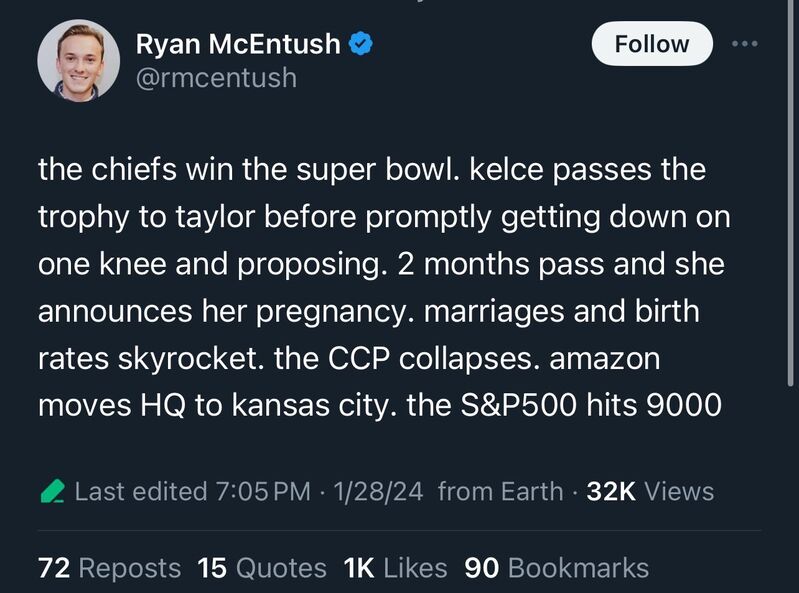Viewport: 799px width, 593px height.
Task: Open the 15 Quotes list
Action: 262,568
